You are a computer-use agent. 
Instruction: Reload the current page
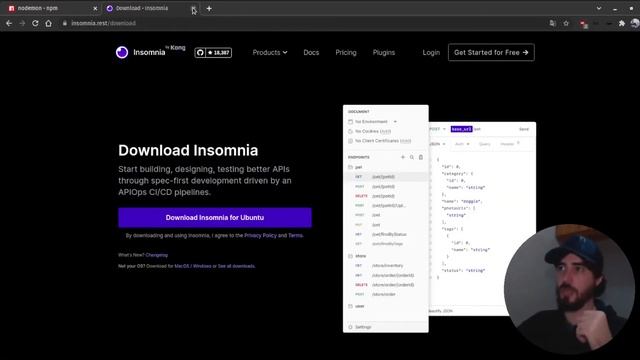click(x=35, y=23)
